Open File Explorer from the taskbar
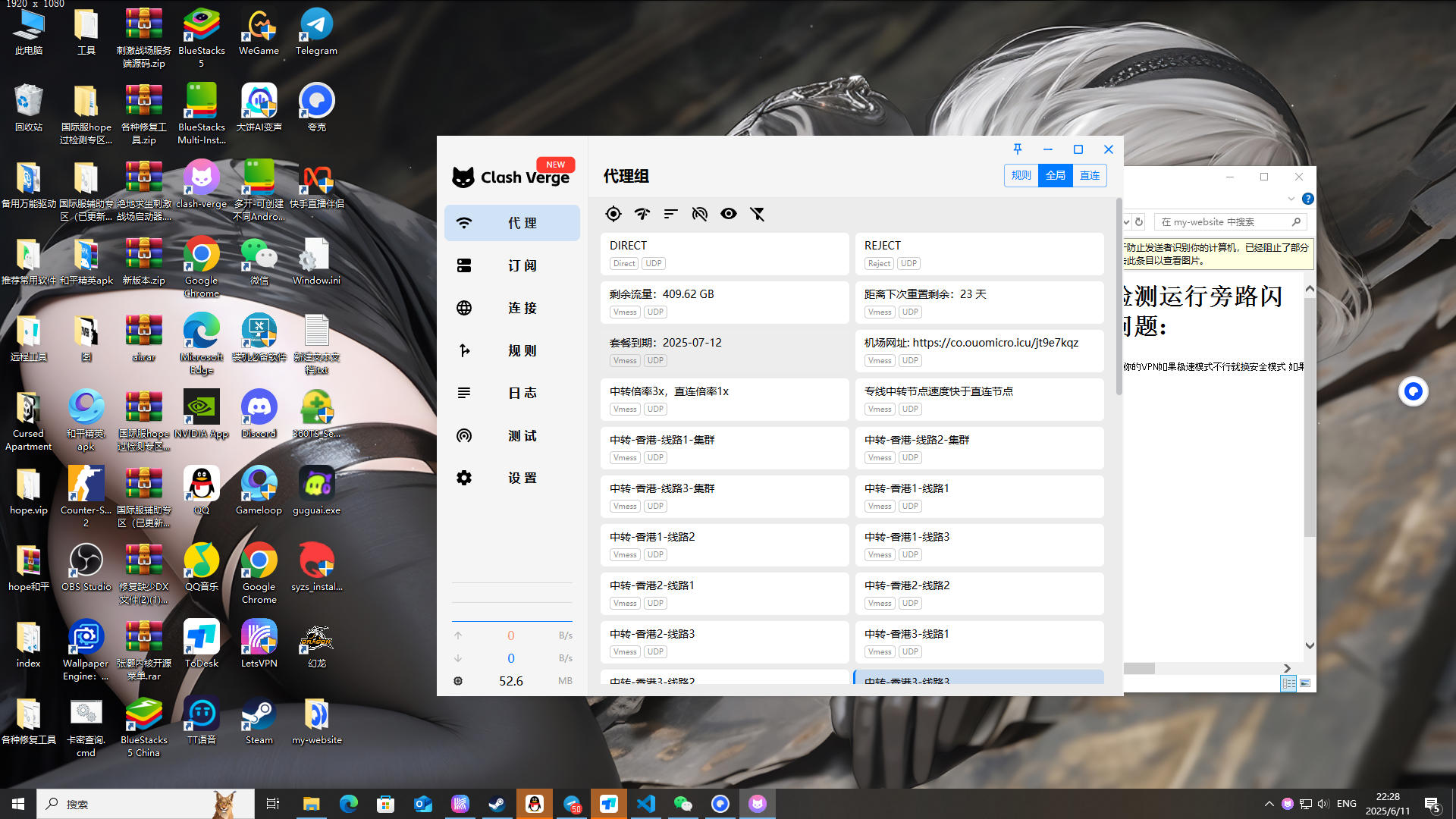 click(311, 804)
